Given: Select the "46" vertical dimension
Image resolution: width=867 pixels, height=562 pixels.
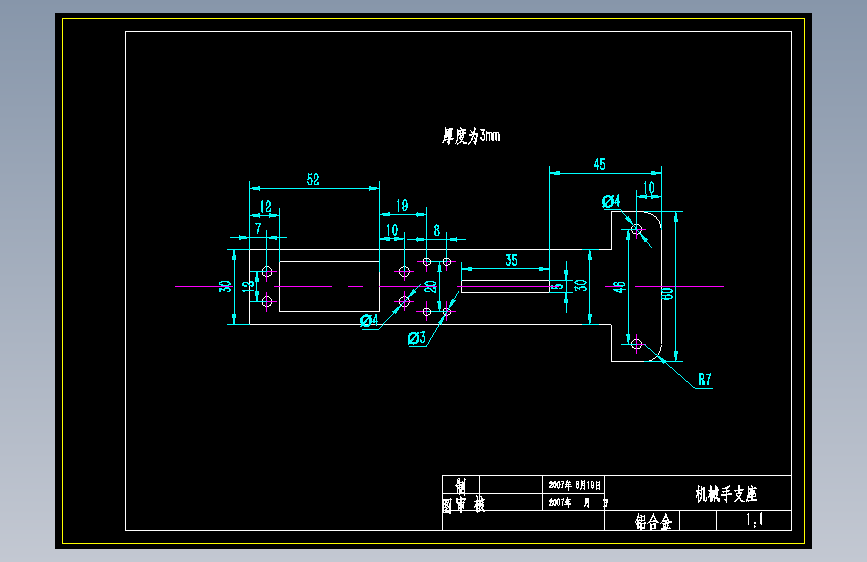Looking at the screenshot, I should point(619,287).
